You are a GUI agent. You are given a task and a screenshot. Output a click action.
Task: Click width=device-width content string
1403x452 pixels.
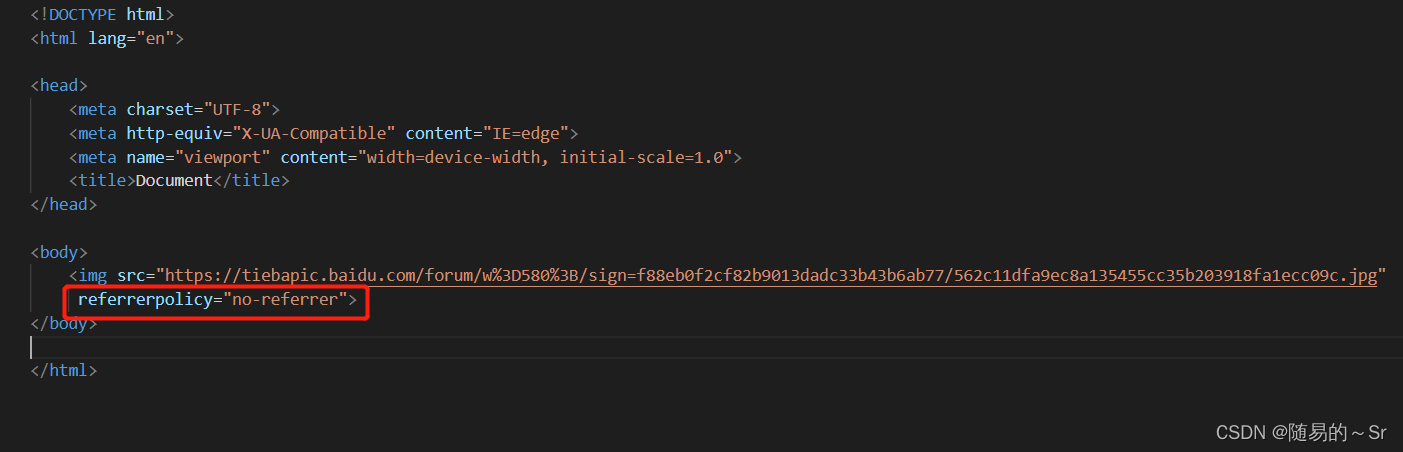tap(549, 157)
